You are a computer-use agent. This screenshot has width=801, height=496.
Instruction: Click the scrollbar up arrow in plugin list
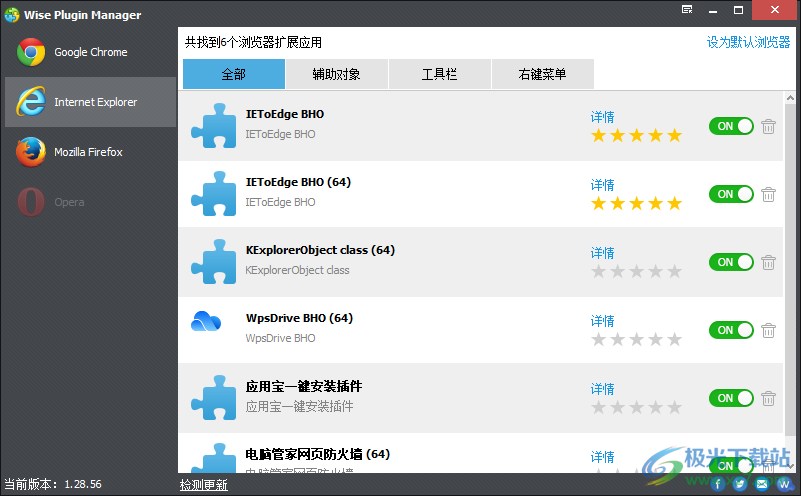790,98
